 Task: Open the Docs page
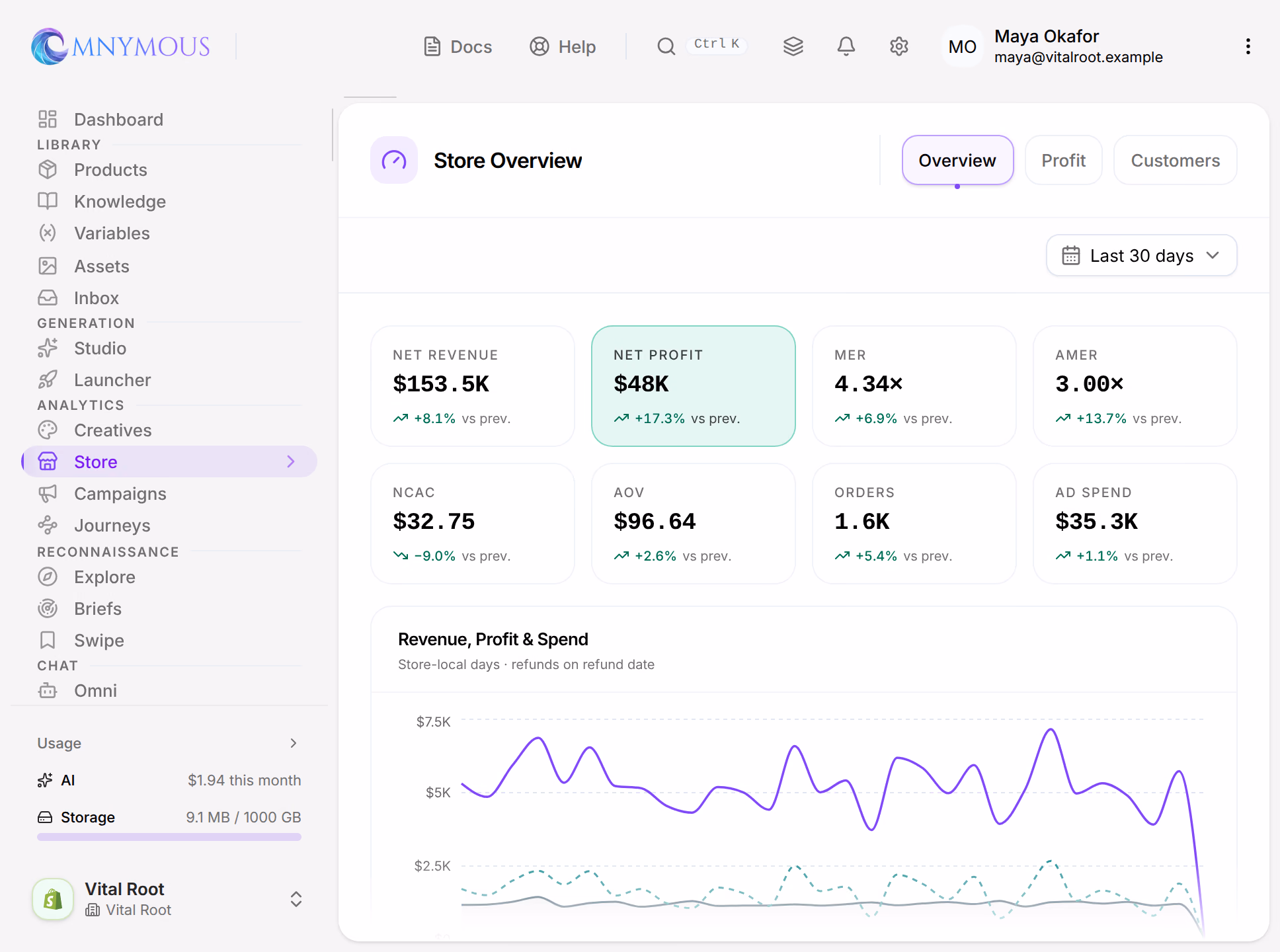point(458,47)
